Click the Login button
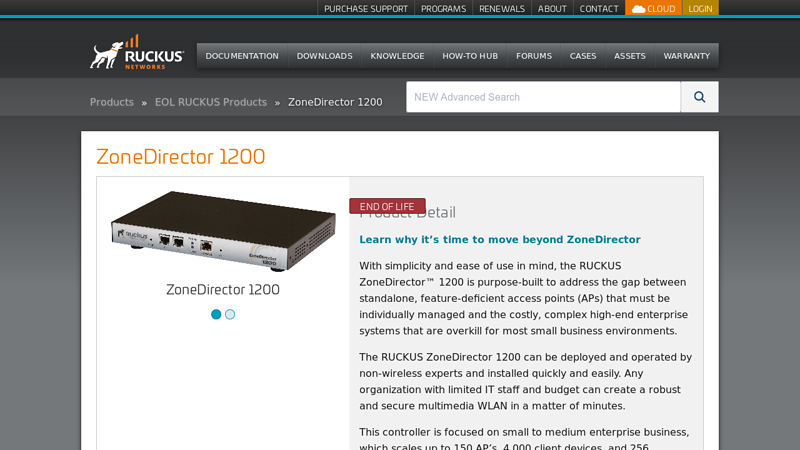 tap(701, 8)
